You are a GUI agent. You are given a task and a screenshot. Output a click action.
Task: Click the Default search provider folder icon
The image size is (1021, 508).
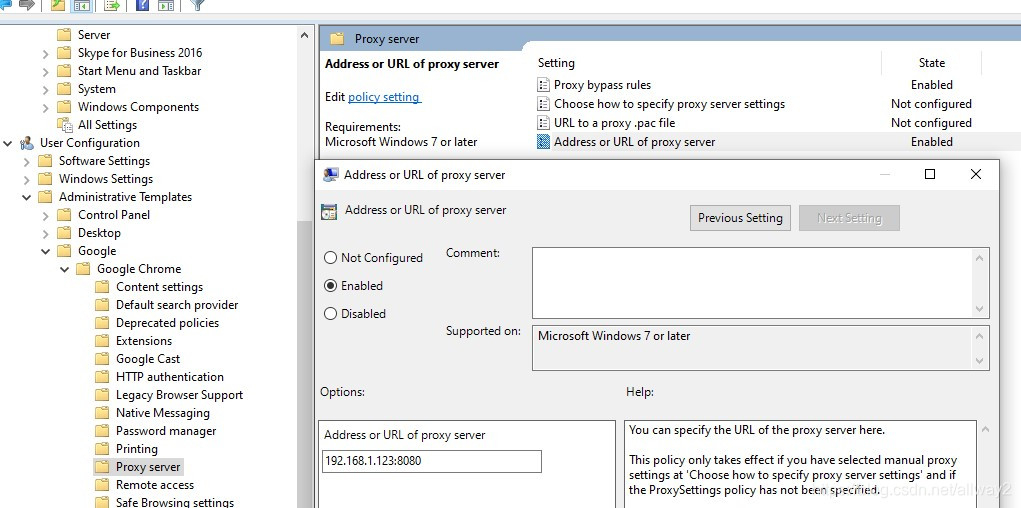click(102, 305)
